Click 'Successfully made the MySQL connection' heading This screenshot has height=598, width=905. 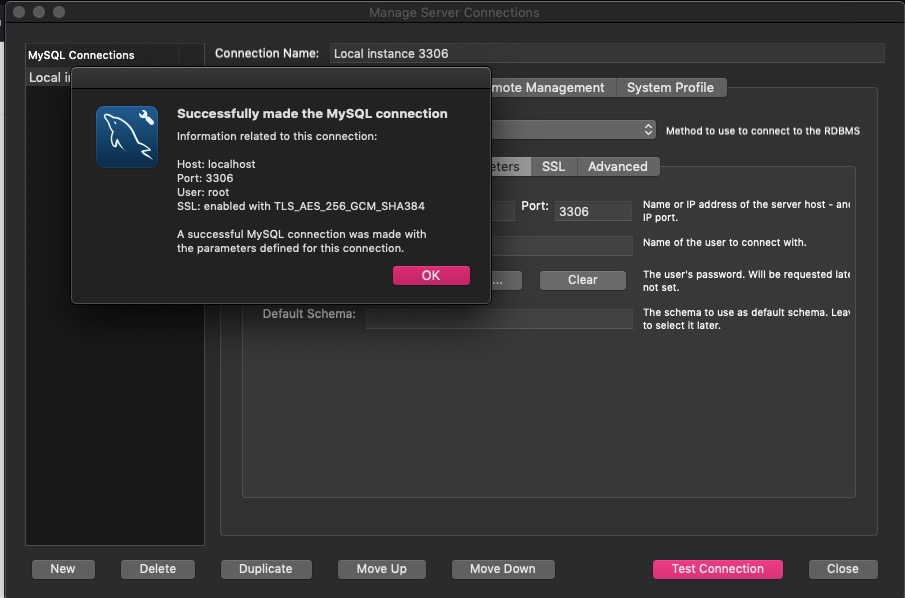tap(312, 114)
